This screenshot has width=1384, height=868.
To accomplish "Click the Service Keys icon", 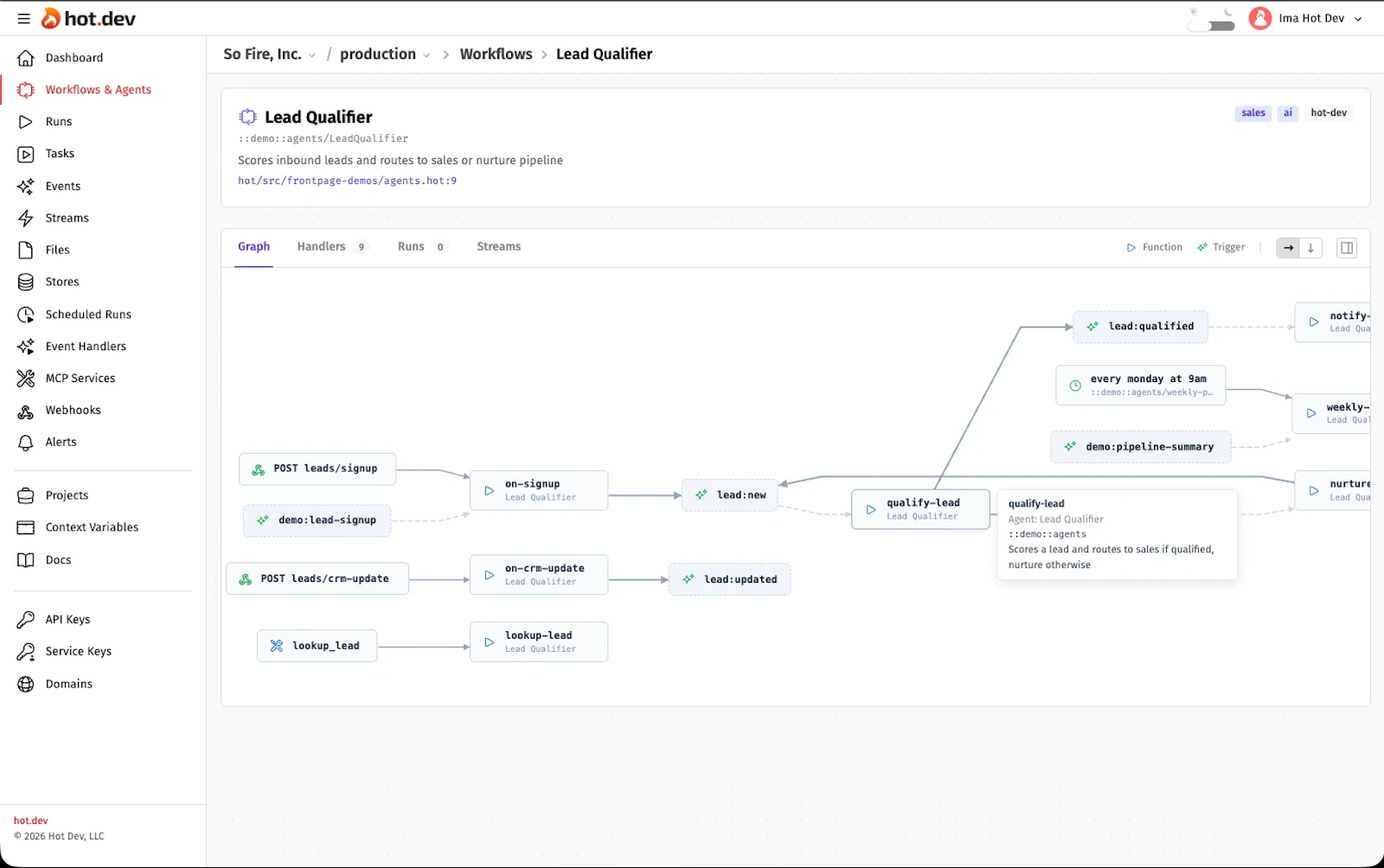I will pos(26,652).
